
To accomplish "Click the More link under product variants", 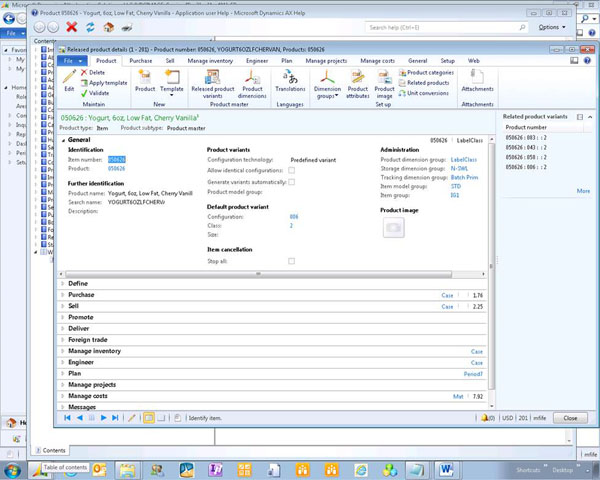I will click(x=583, y=190).
